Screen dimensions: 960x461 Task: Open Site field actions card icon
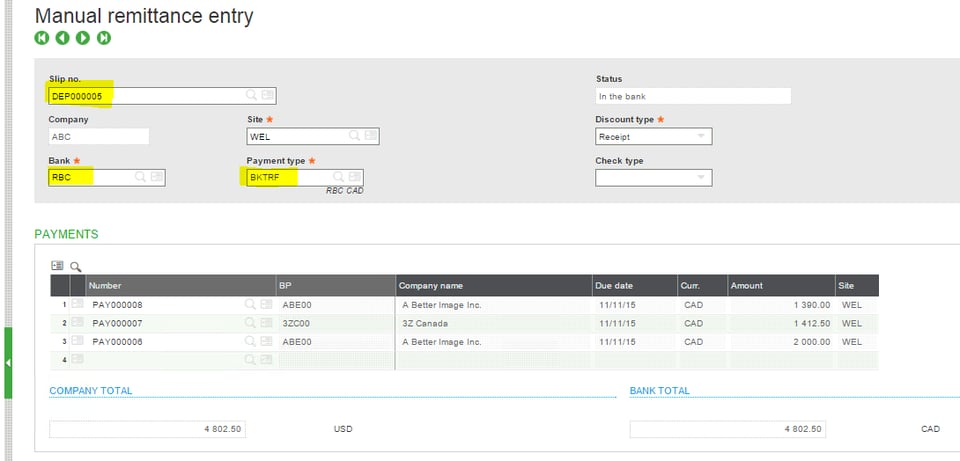370,136
